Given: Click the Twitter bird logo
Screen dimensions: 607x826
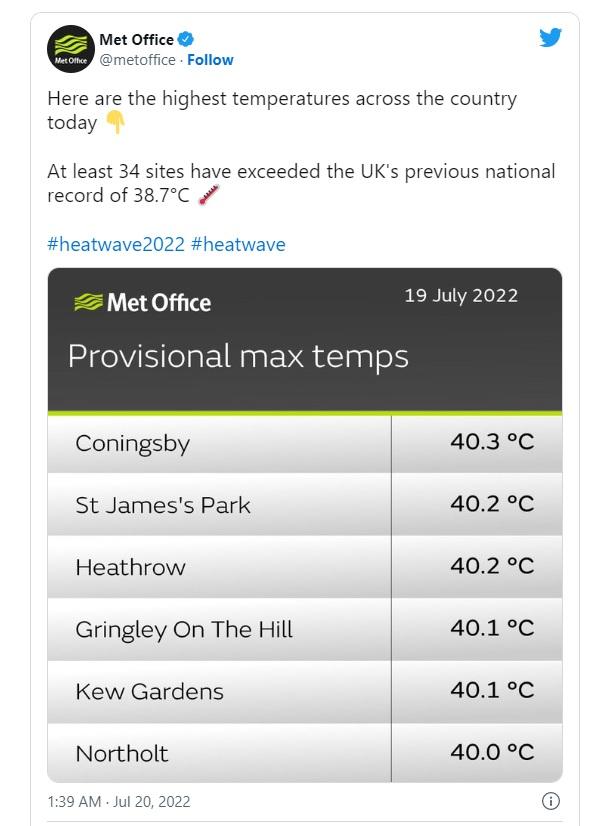Looking at the screenshot, I should (551, 38).
